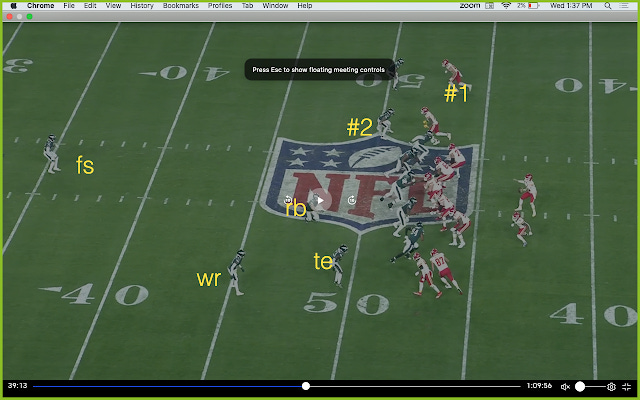This screenshot has width=640, height=400.
Task: Click the video progress bar scrubber handle
Action: tap(306, 386)
